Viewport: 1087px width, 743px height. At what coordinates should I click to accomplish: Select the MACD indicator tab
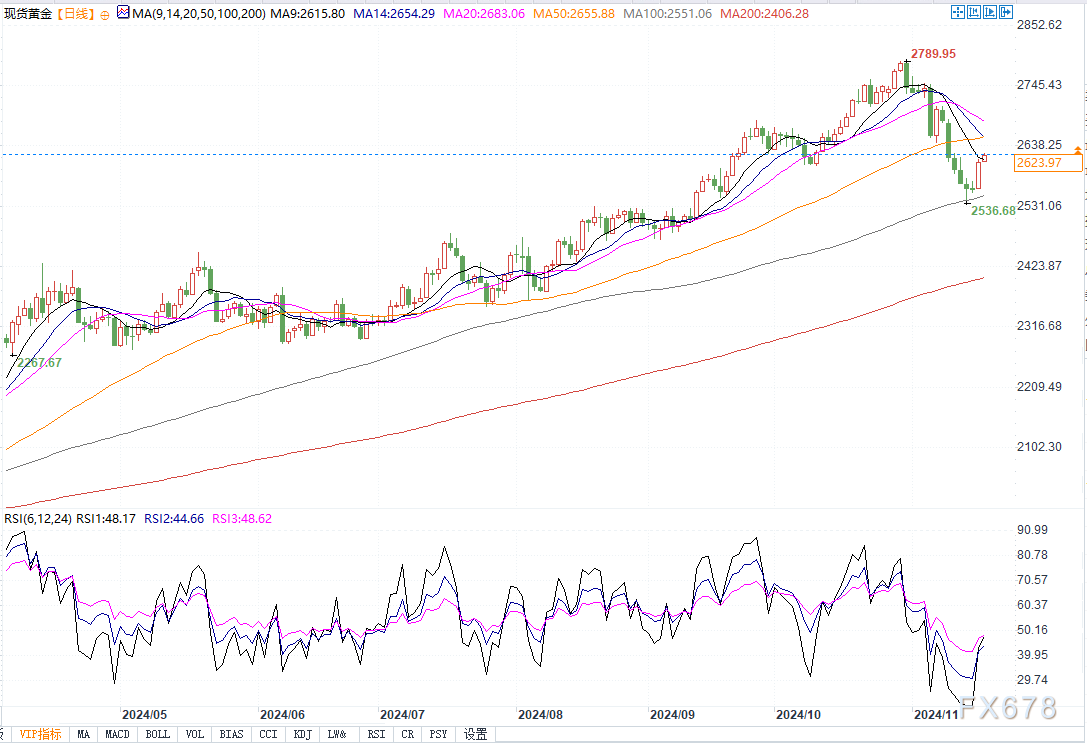[117, 734]
